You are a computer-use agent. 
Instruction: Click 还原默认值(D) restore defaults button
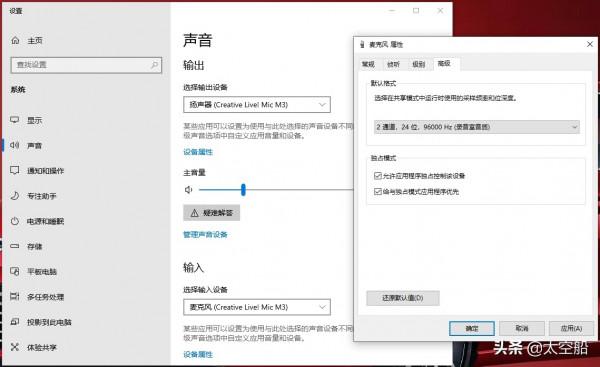pyautogui.click(x=403, y=298)
